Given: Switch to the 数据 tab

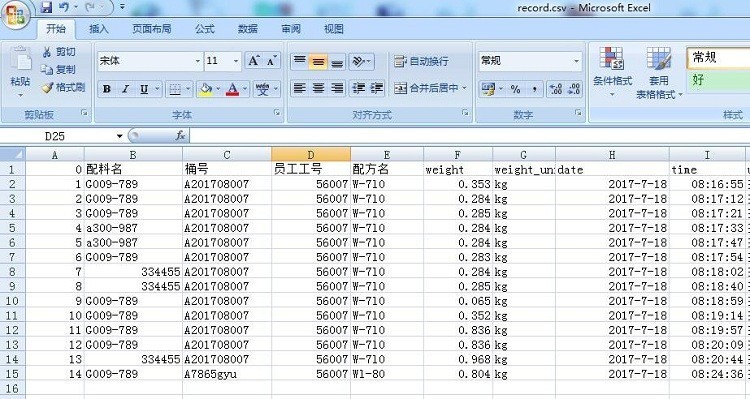Looking at the screenshot, I should (248, 29).
